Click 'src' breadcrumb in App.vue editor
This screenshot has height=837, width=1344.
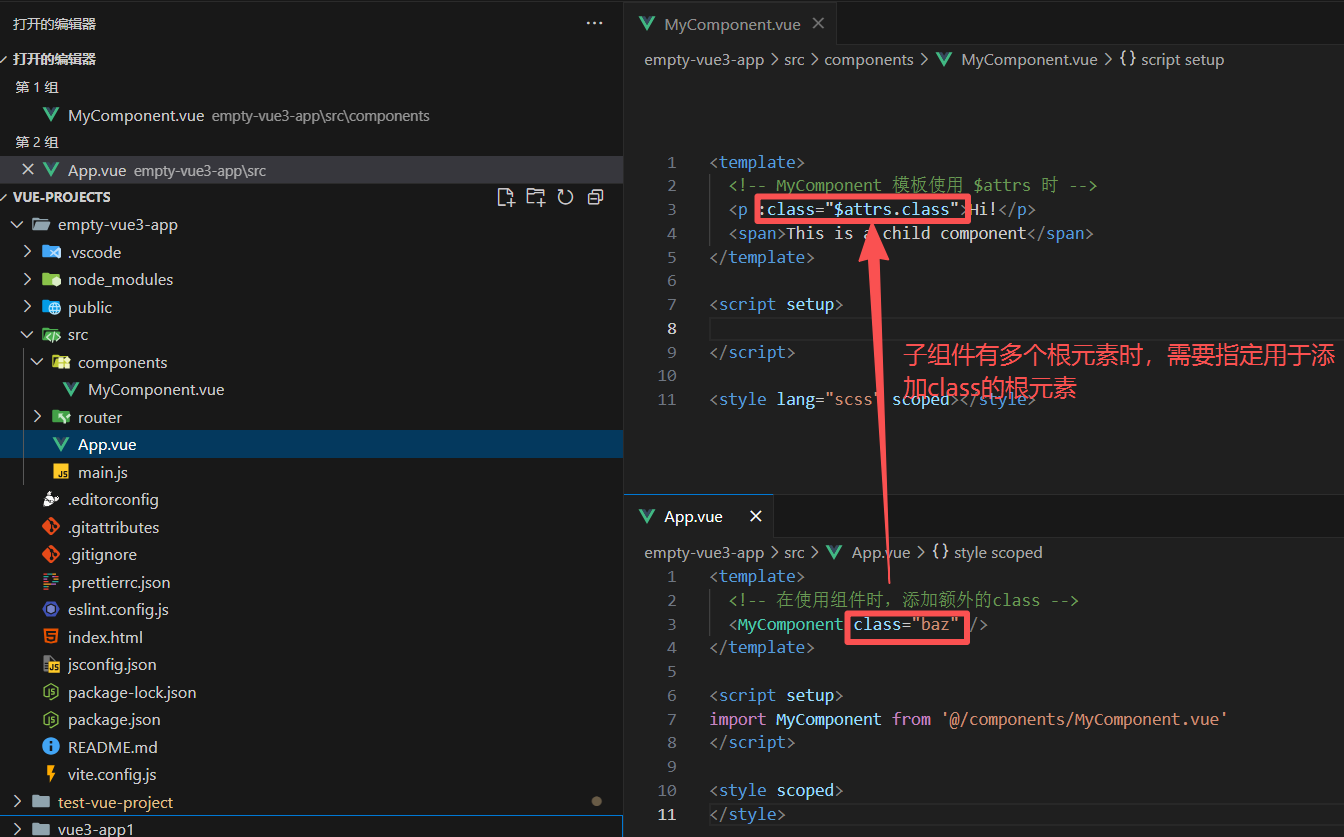tap(794, 552)
